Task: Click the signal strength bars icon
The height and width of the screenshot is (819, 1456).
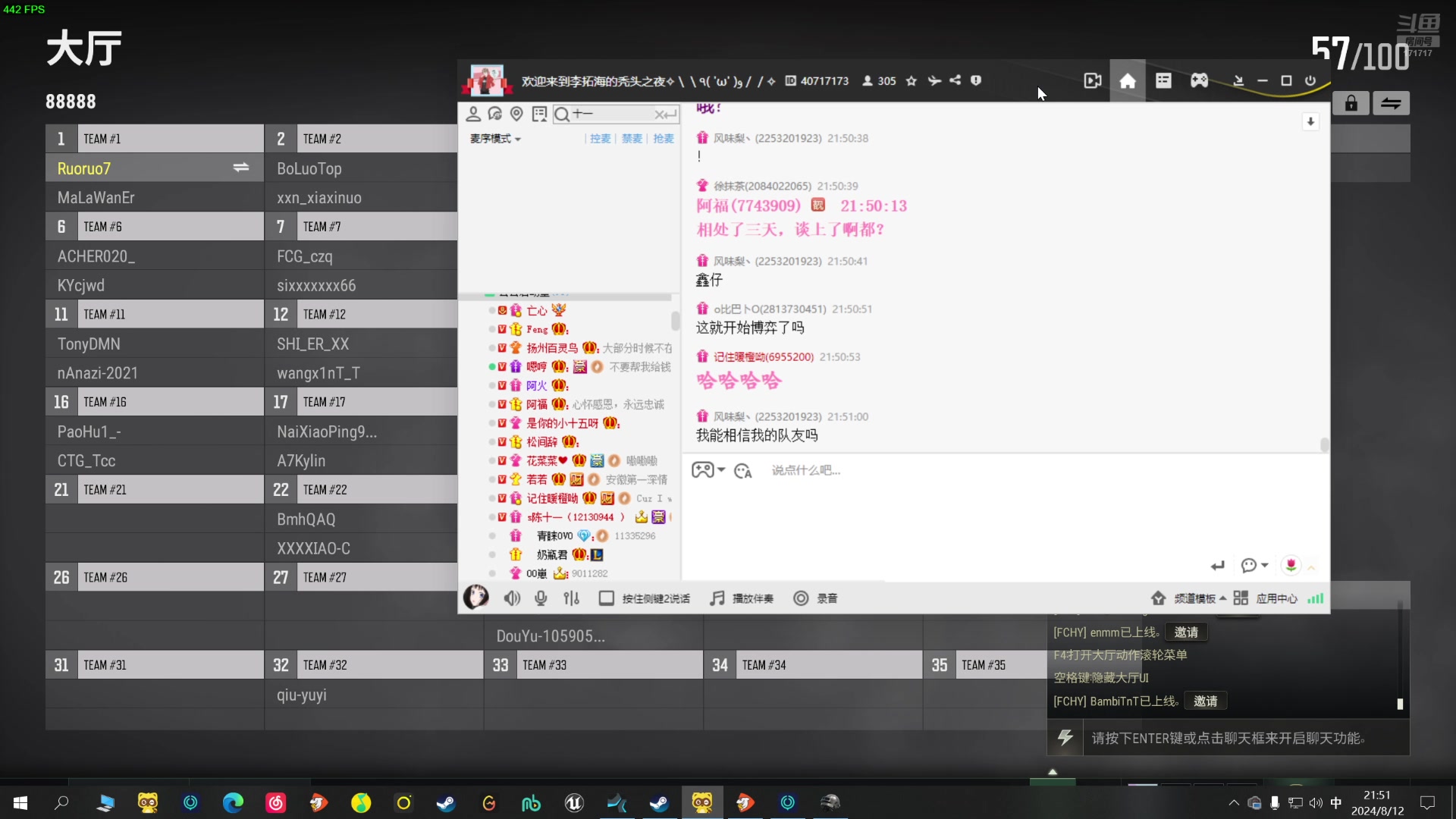Action: [x=1316, y=598]
